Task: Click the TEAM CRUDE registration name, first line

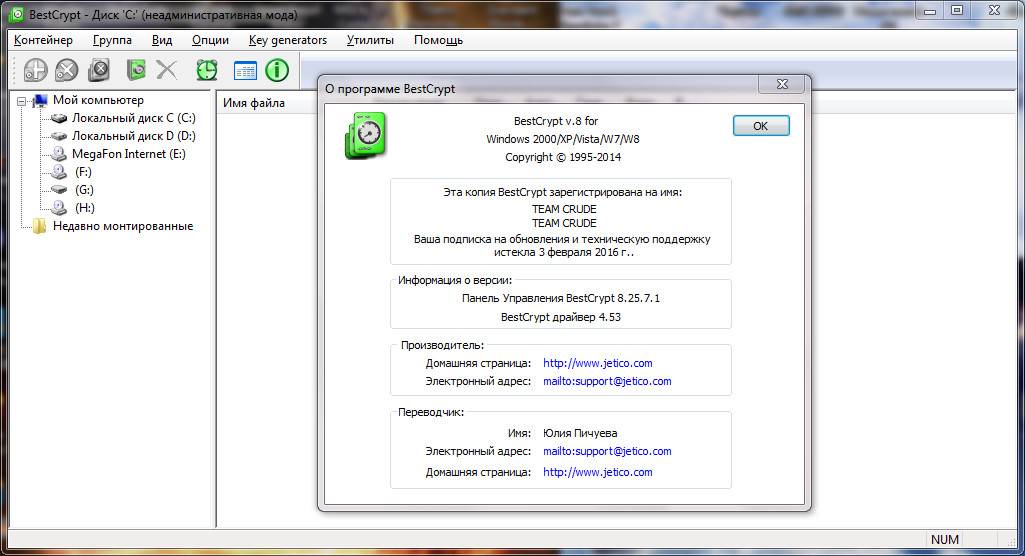Action: coord(563,209)
